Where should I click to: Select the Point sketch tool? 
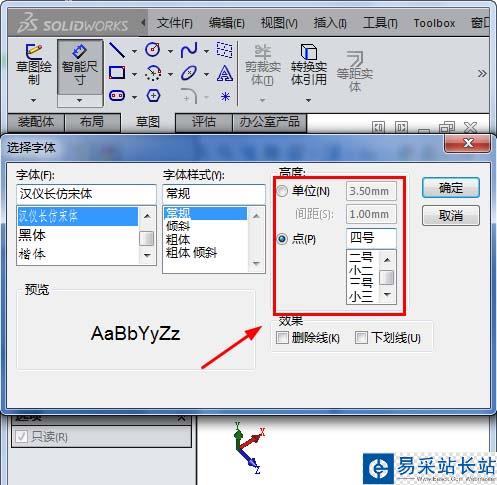pos(225,97)
